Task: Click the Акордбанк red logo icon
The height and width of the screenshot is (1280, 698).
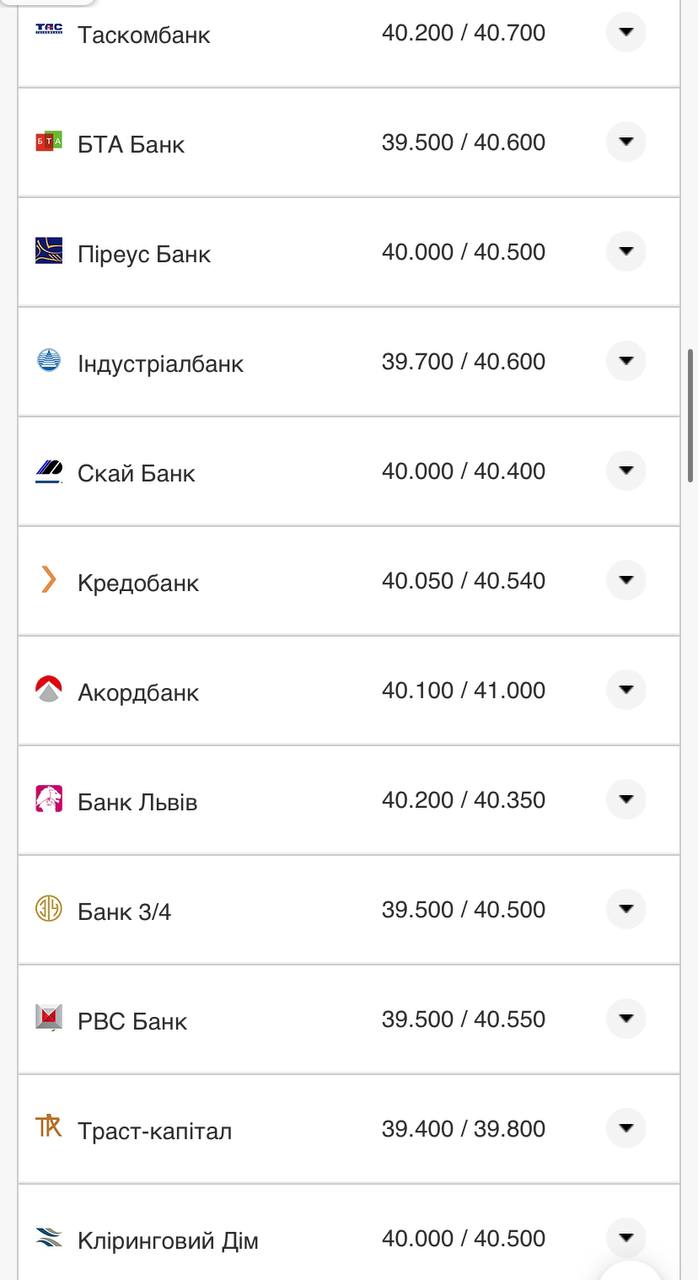Action: click(x=49, y=689)
